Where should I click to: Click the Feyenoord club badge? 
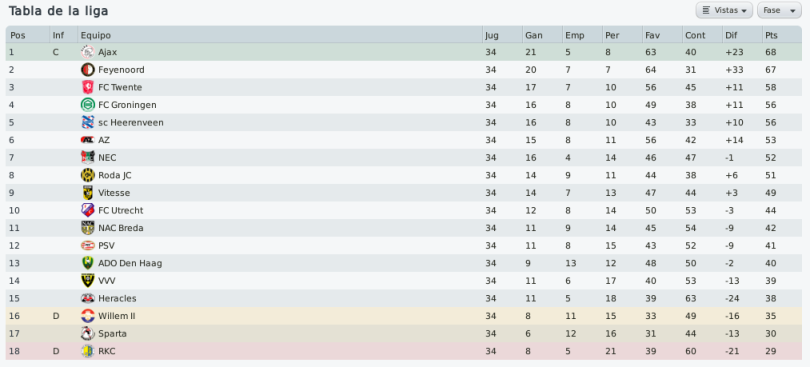pyautogui.click(x=88, y=70)
